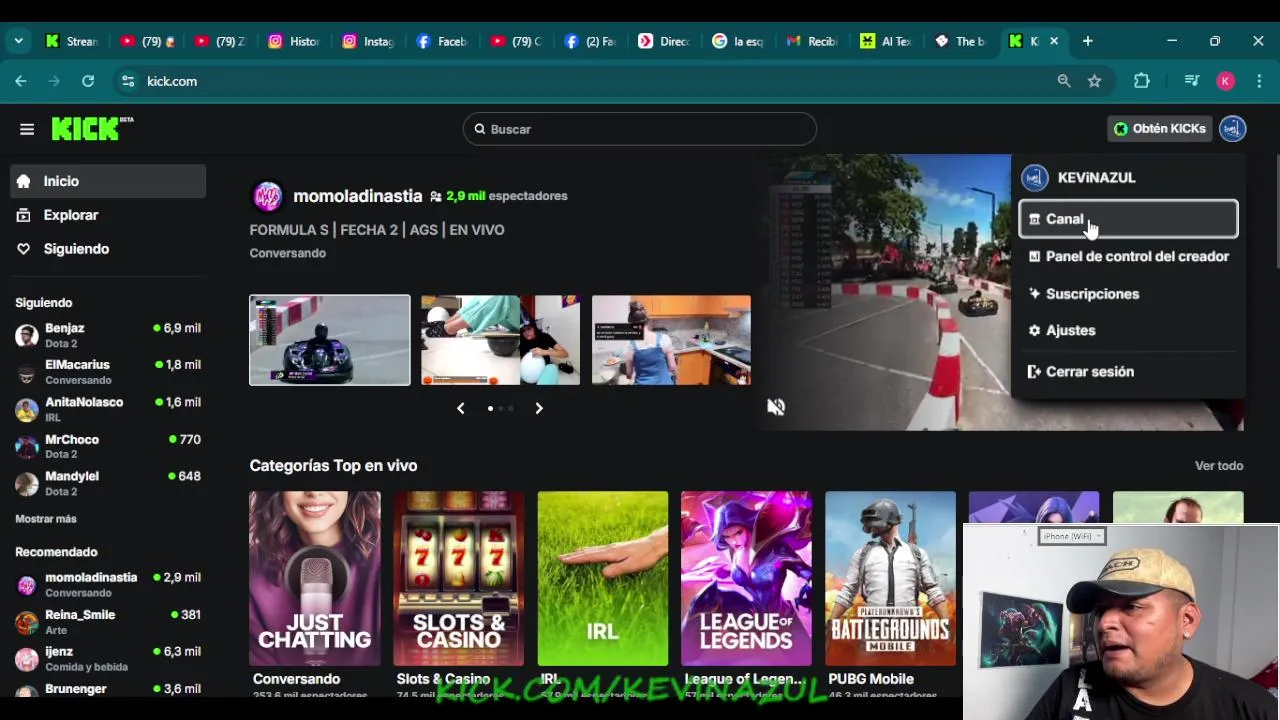
Task: Select the go-kart stream thumbnail
Action: click(330, 340)
